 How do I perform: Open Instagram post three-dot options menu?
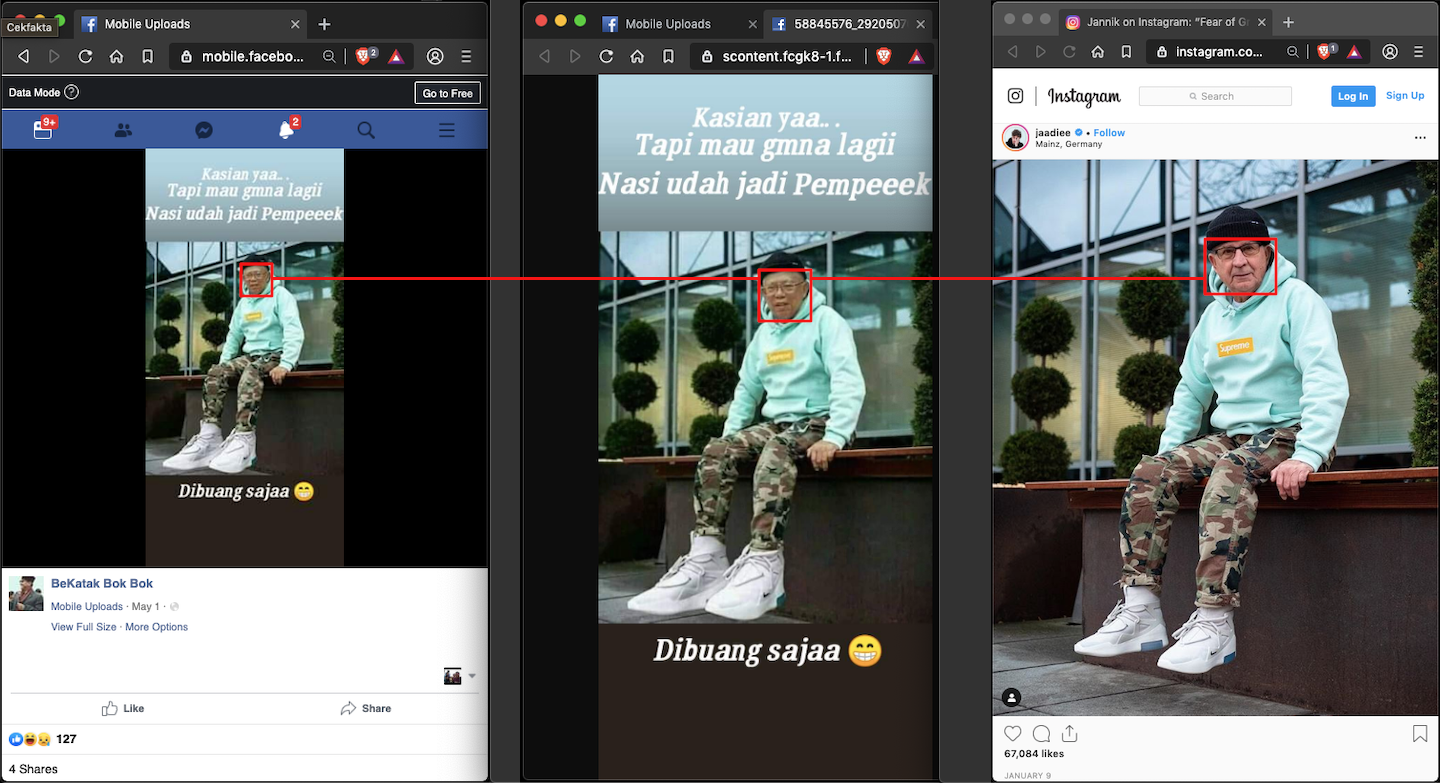(x=1420, y=138)
